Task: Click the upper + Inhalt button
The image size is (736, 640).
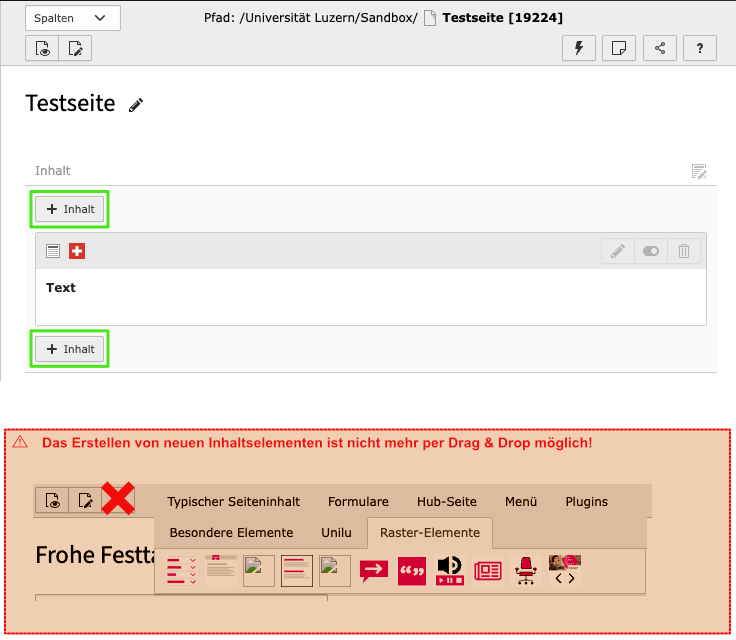Action: pyautogui.click(x=69, y=209)
